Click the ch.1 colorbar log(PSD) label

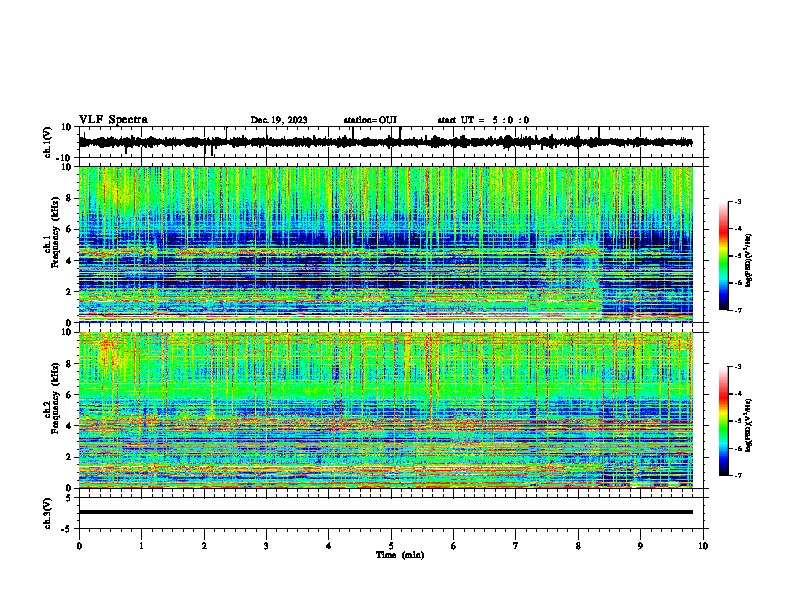(x=749, y=261)
